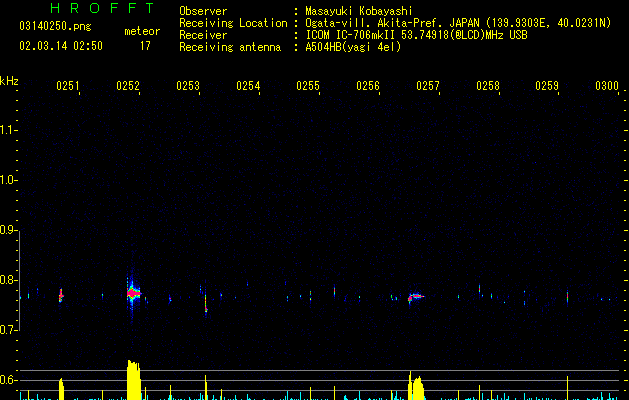Viewport: 629px width, 400px height.
Task: Click the ICOM IC-706mkII receiver text
Action: 416,35
